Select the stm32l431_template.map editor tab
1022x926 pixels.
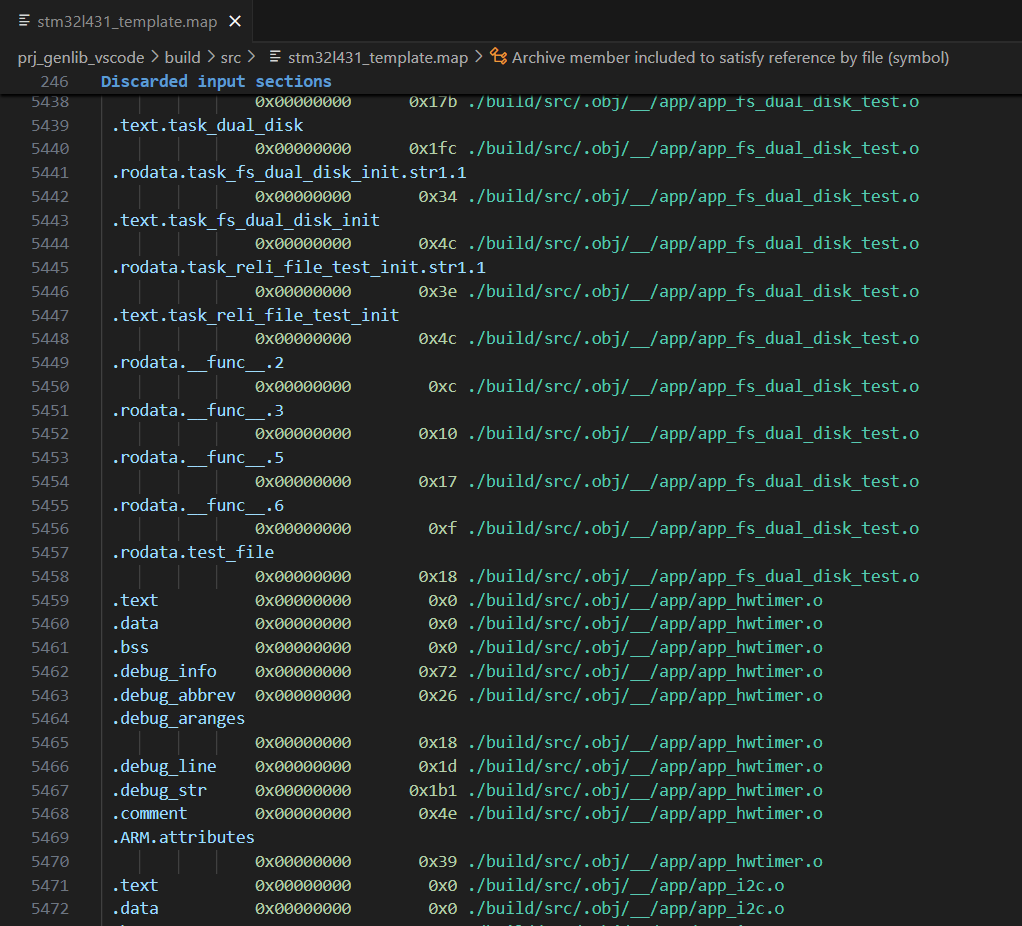[x=126, y=21]
